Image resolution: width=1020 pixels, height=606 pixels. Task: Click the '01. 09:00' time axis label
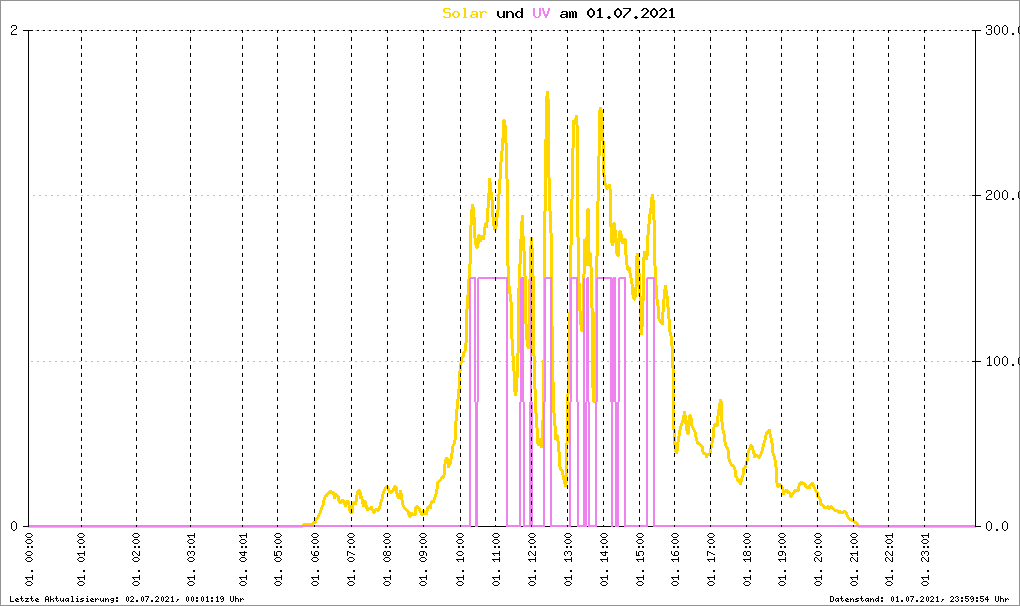click(x=423, y=560)
